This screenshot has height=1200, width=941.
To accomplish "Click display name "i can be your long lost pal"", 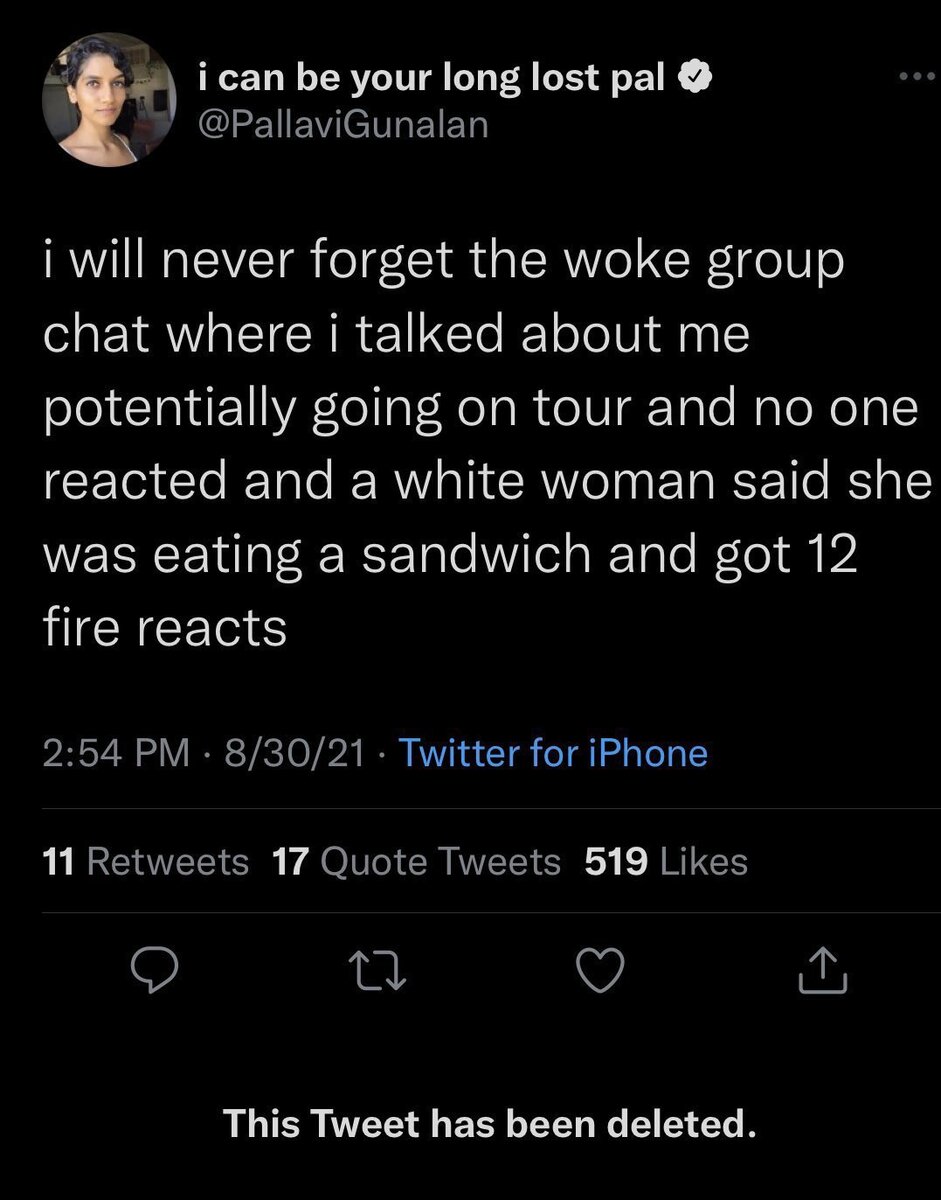I will point(432,79).
